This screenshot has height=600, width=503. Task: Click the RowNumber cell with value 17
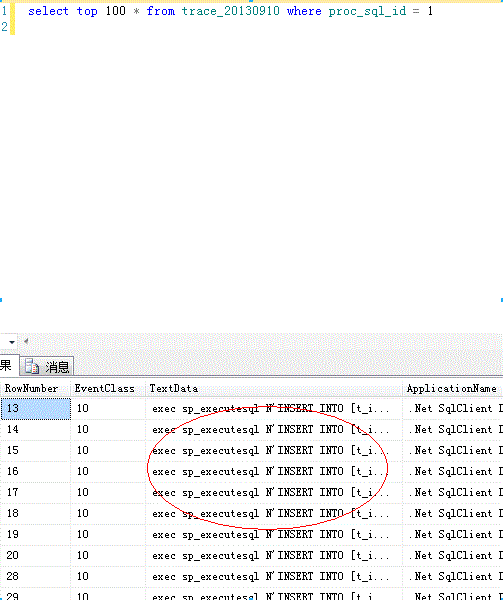(x=35, y=493)
